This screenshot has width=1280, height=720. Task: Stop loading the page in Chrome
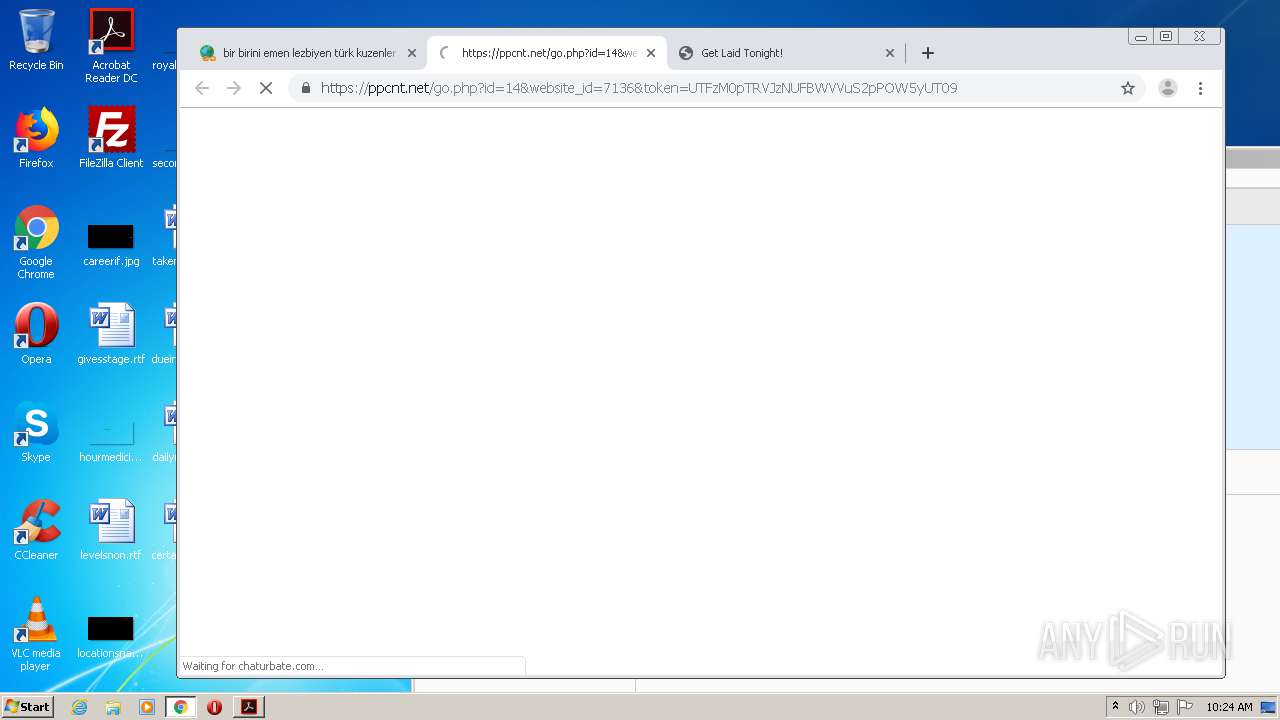[266, 88]
